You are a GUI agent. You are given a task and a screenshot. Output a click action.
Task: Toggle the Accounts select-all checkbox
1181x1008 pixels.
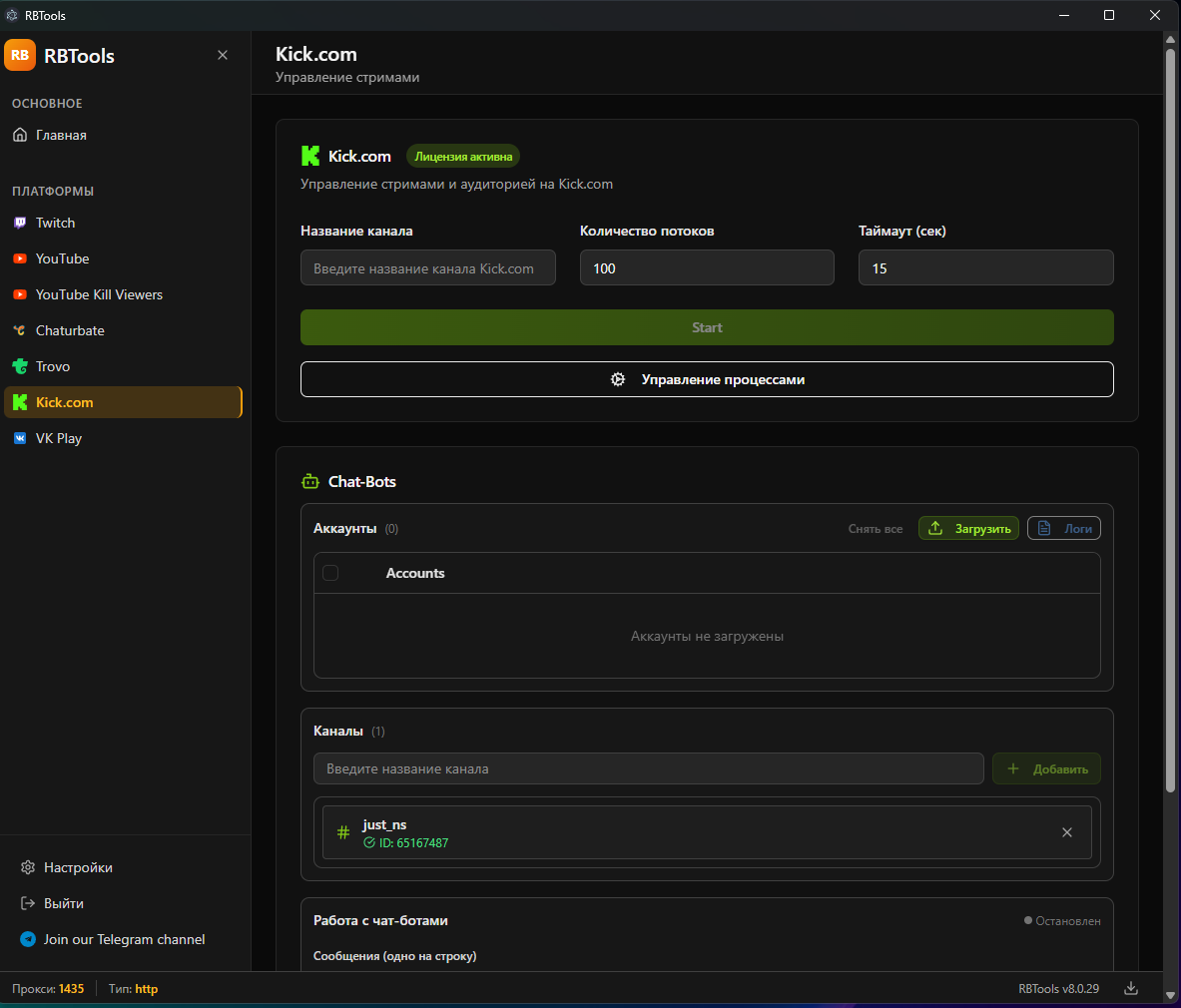330,573
